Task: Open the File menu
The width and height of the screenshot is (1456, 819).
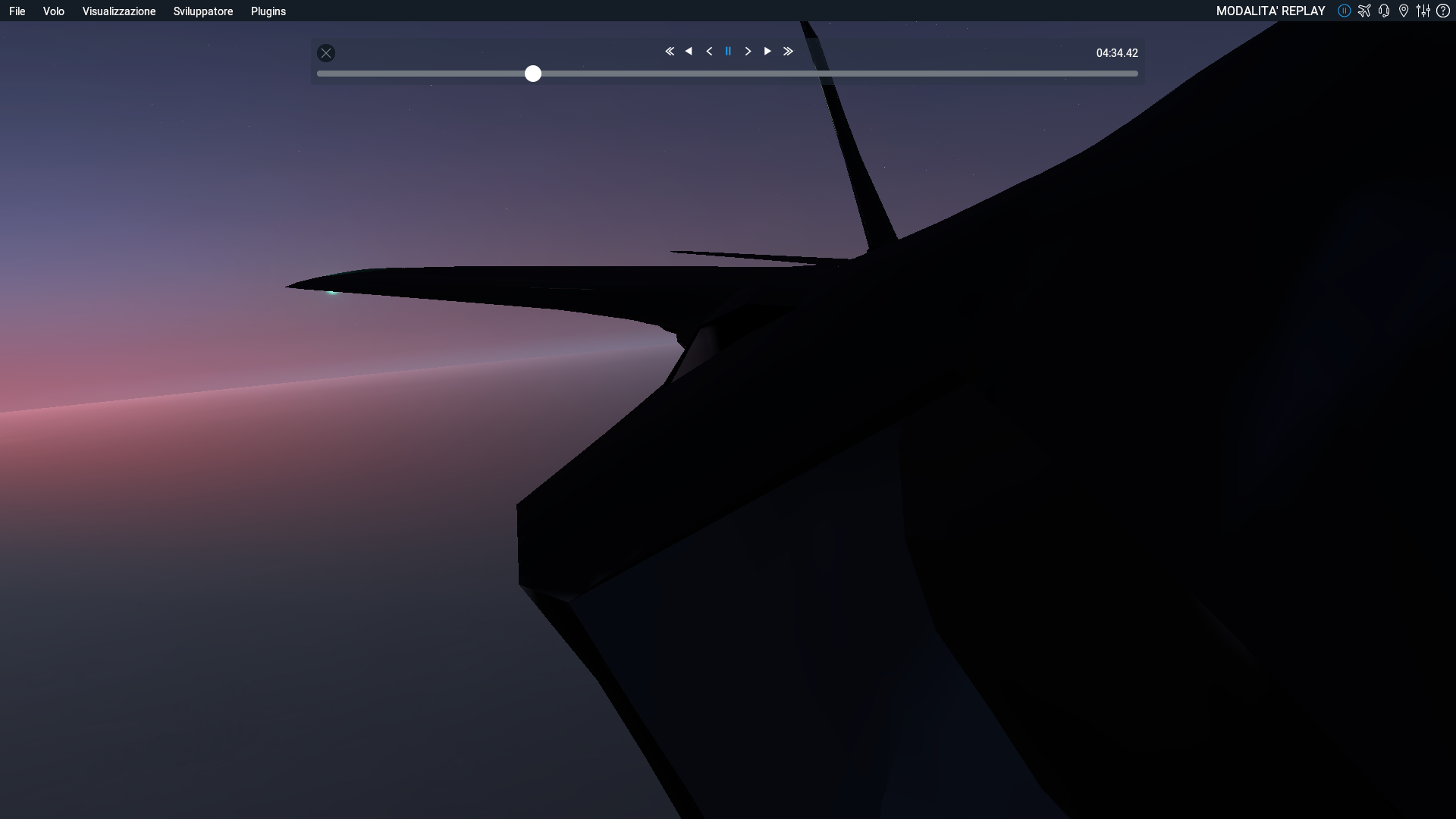Action: click(17, 11)
